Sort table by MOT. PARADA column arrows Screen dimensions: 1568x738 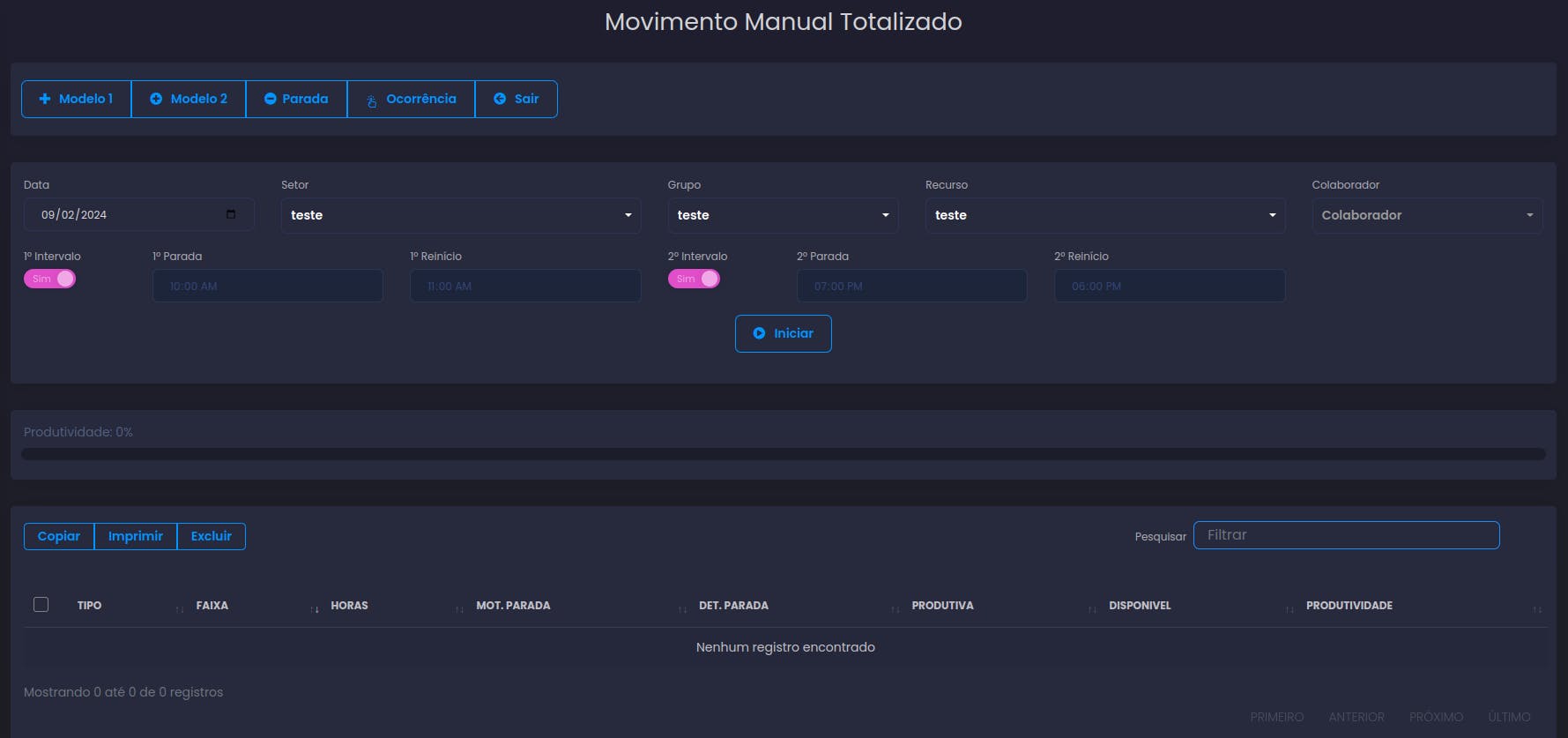(x=682, y=609)
